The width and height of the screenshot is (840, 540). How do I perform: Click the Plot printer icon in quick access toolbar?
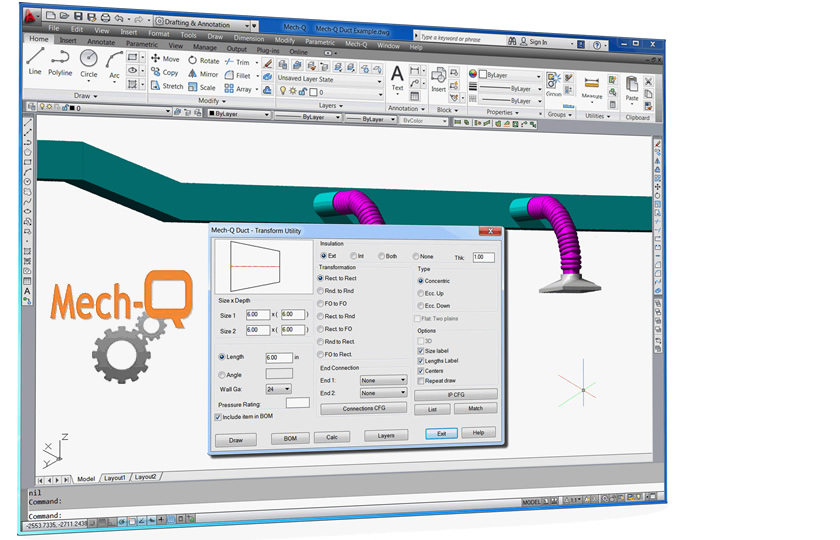pos(106,18)
